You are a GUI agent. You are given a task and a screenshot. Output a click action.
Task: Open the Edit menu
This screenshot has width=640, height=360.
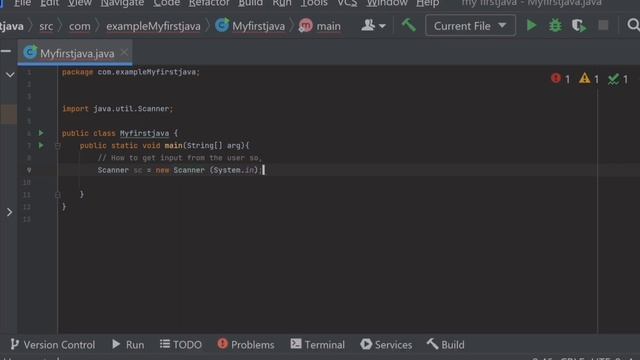click(x=49, y=3)
